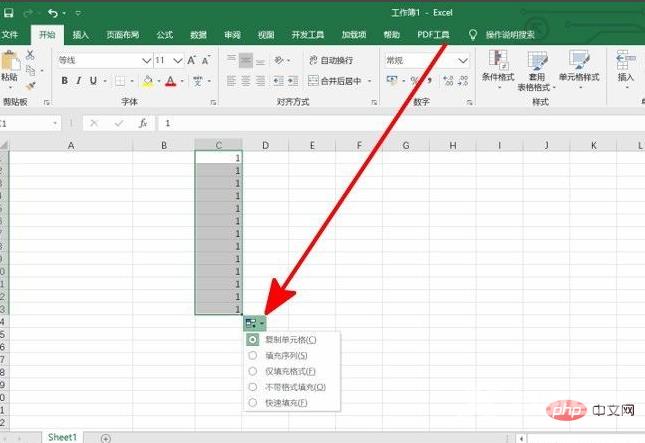Image resolution: width=645 pixels, height=443 pixels.
Task: Select the 快速填充 radio option
Action: click(x=252, y=402)
